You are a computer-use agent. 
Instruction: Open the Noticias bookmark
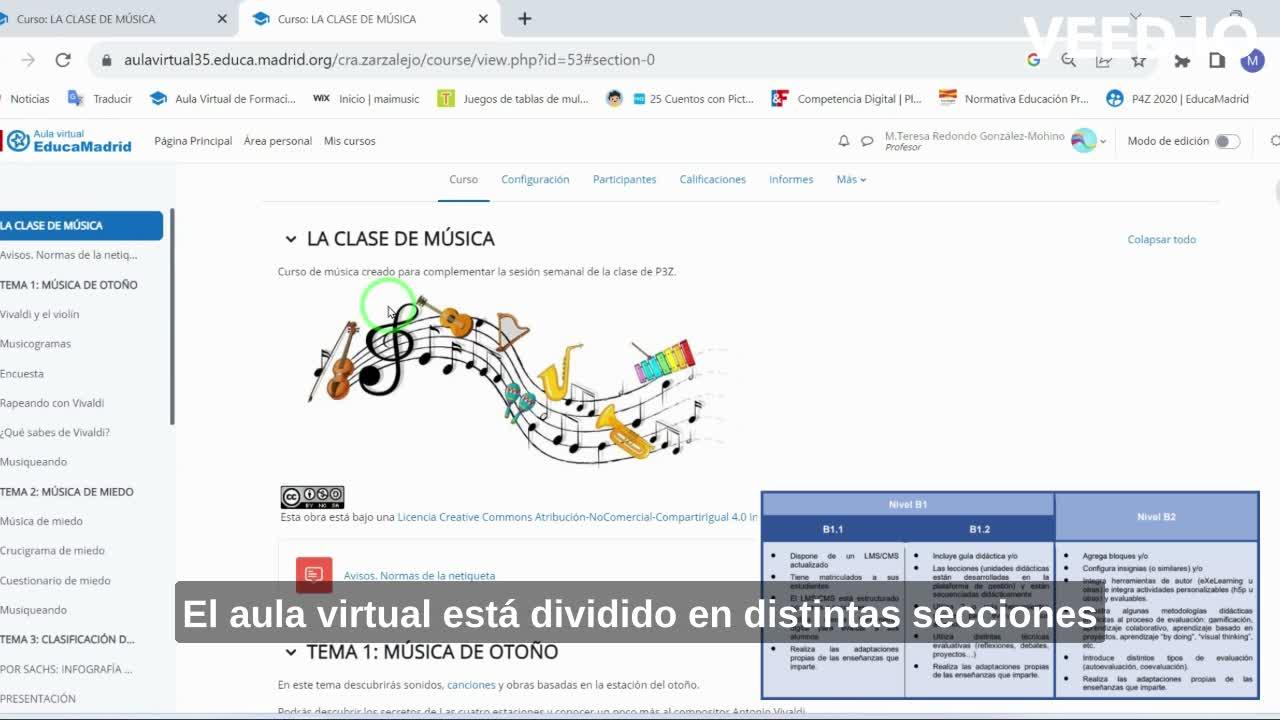click(30, 99)
